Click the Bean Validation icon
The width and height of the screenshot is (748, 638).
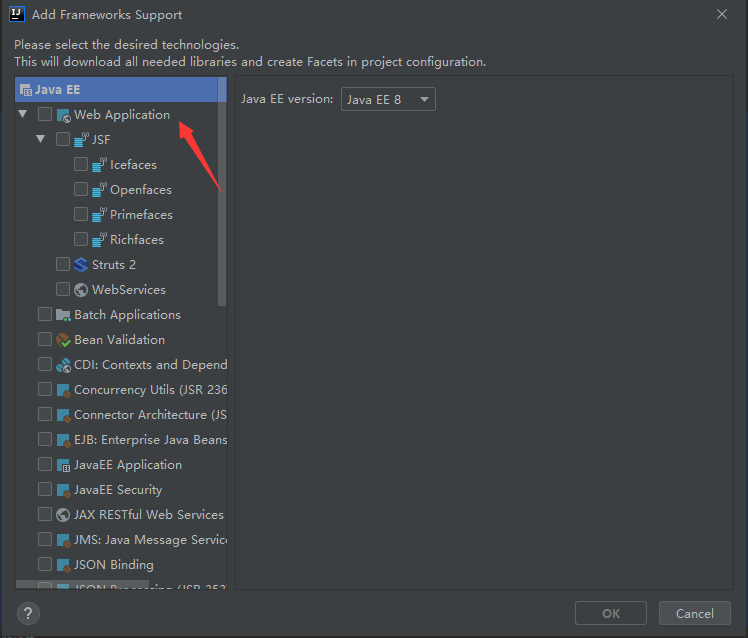(x=64, y=340)
